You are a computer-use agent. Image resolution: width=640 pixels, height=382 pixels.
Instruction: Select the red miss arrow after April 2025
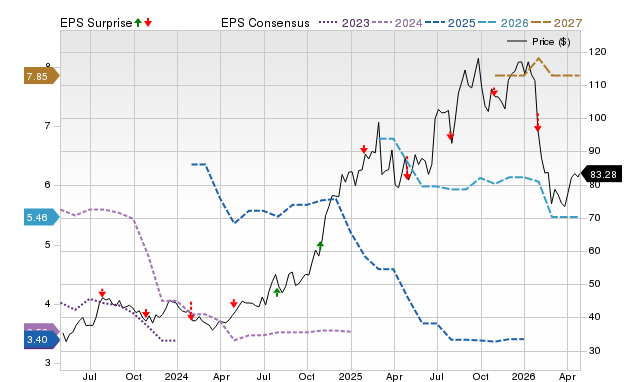407,168
